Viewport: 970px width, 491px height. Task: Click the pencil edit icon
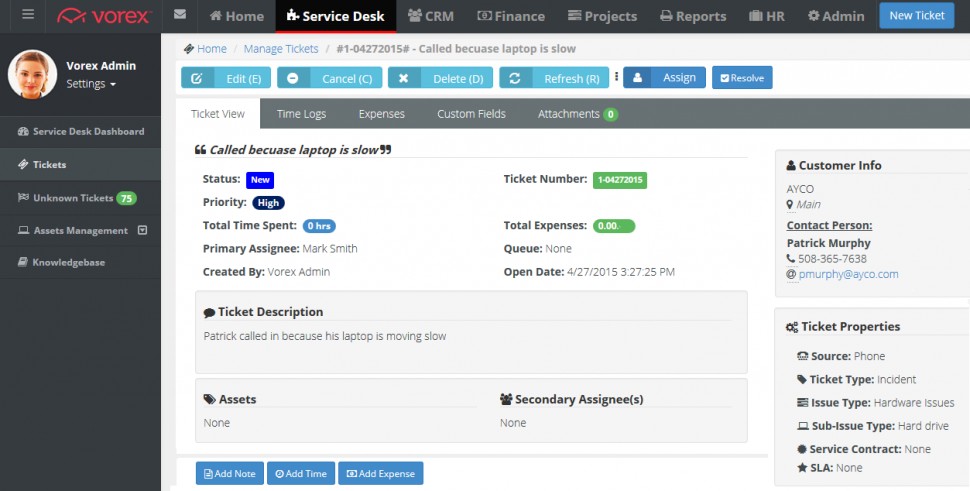pos(197,79)
